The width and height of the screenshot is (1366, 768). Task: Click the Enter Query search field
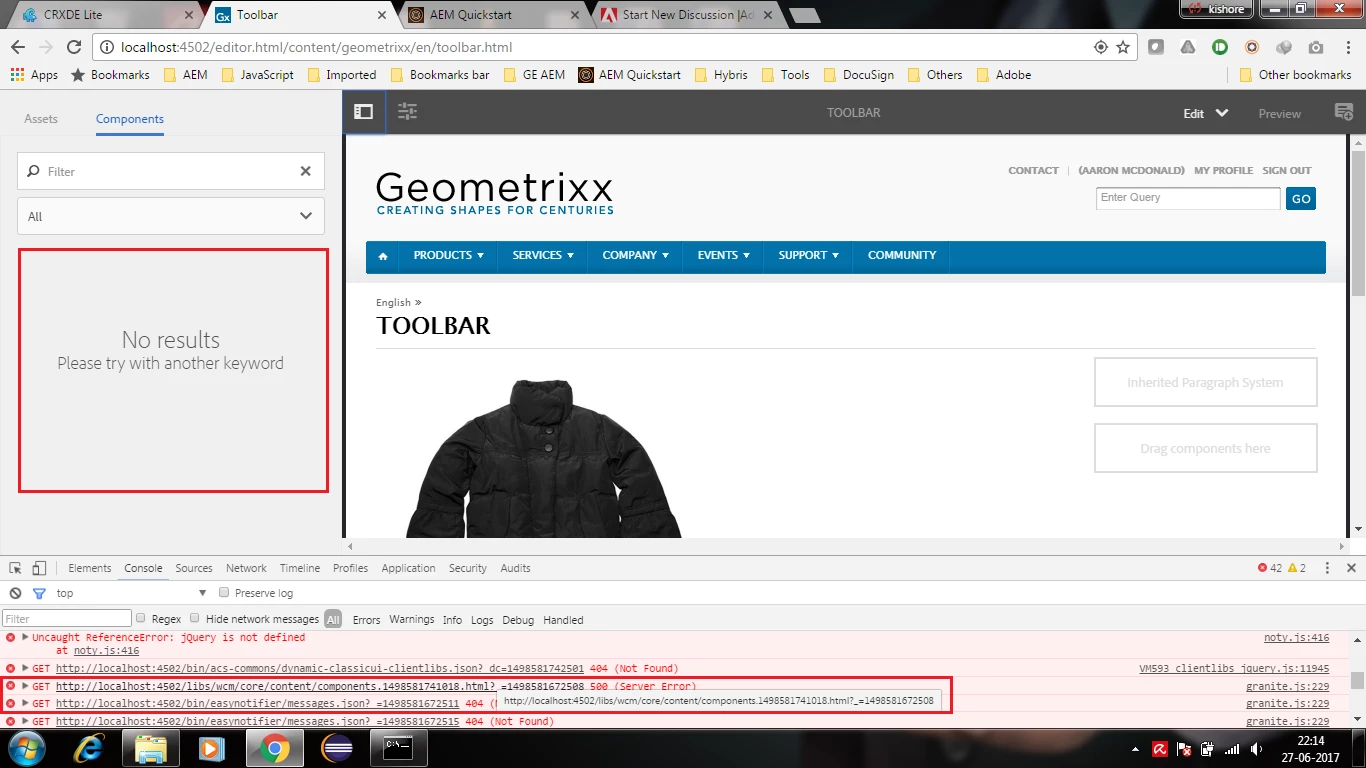(x=1188, y=198)
